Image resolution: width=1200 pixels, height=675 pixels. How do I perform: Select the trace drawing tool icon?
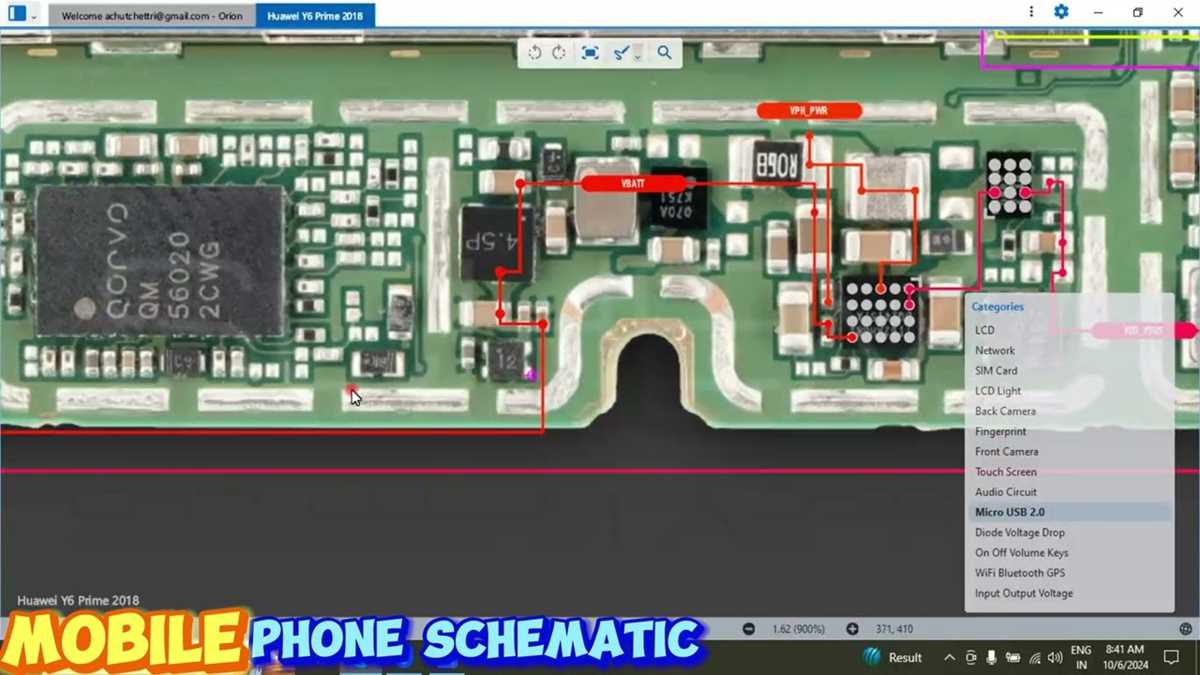tap(621, 53)
